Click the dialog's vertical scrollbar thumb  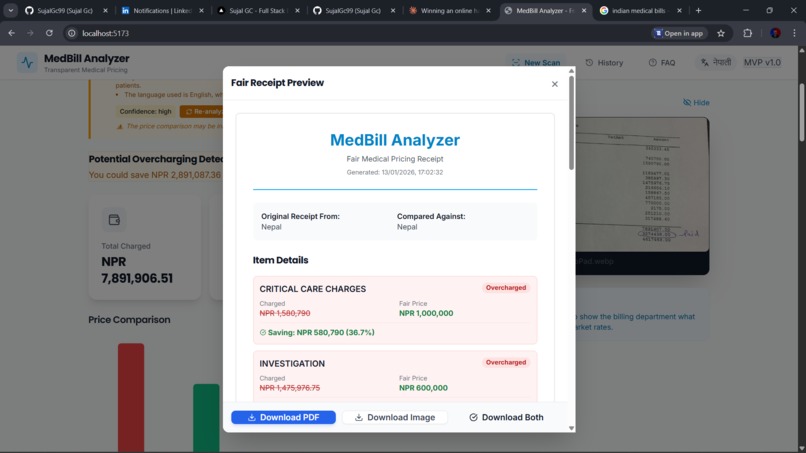coord(571,122)
